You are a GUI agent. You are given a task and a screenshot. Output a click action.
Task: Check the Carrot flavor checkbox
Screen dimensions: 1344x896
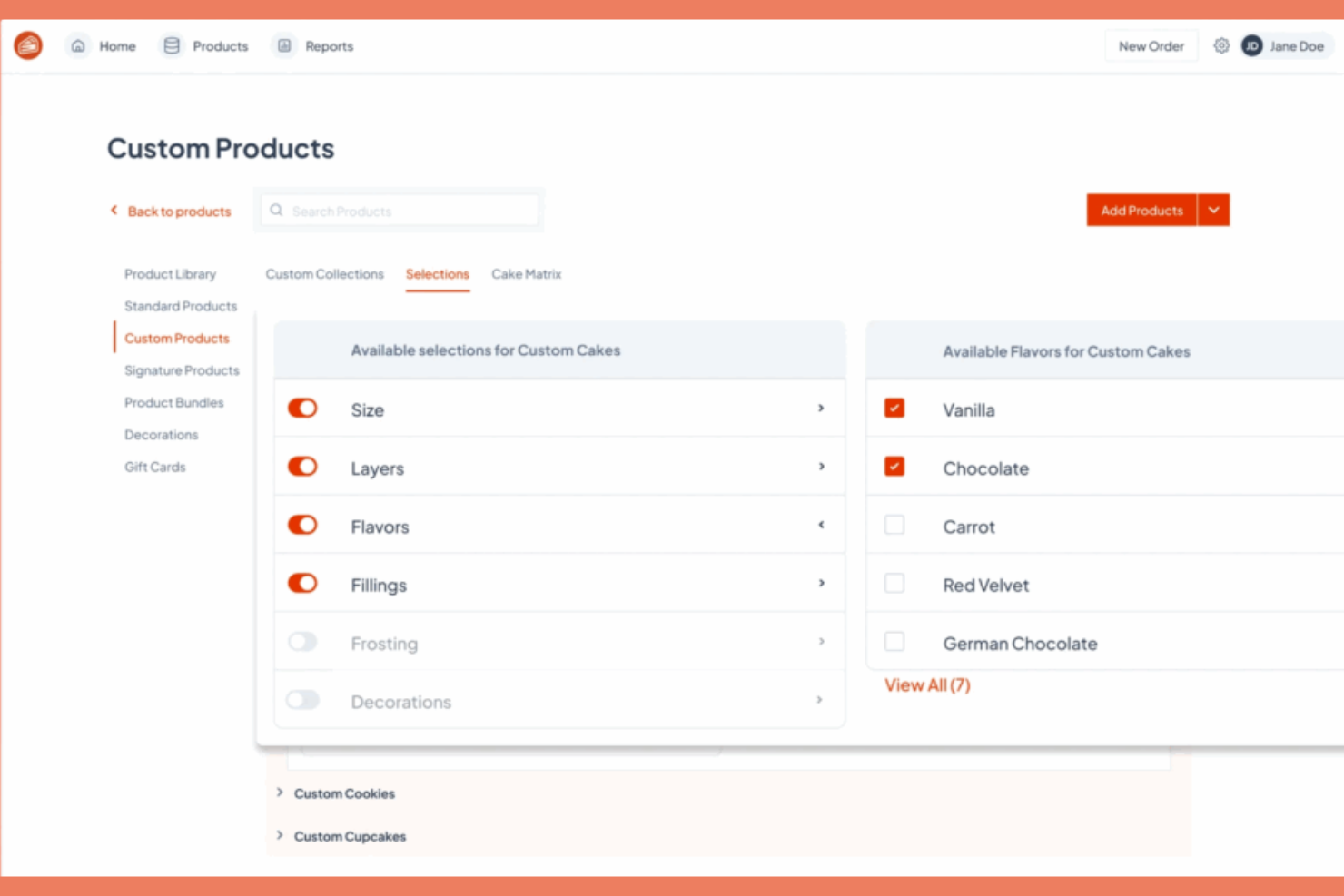894,525
